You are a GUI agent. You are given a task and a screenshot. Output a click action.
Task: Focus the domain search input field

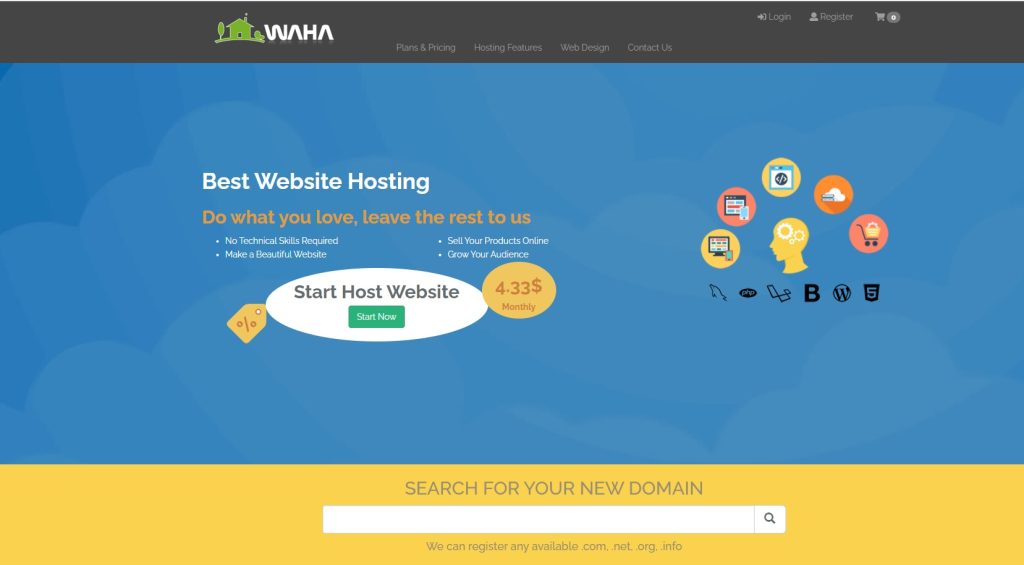[538, 519]
